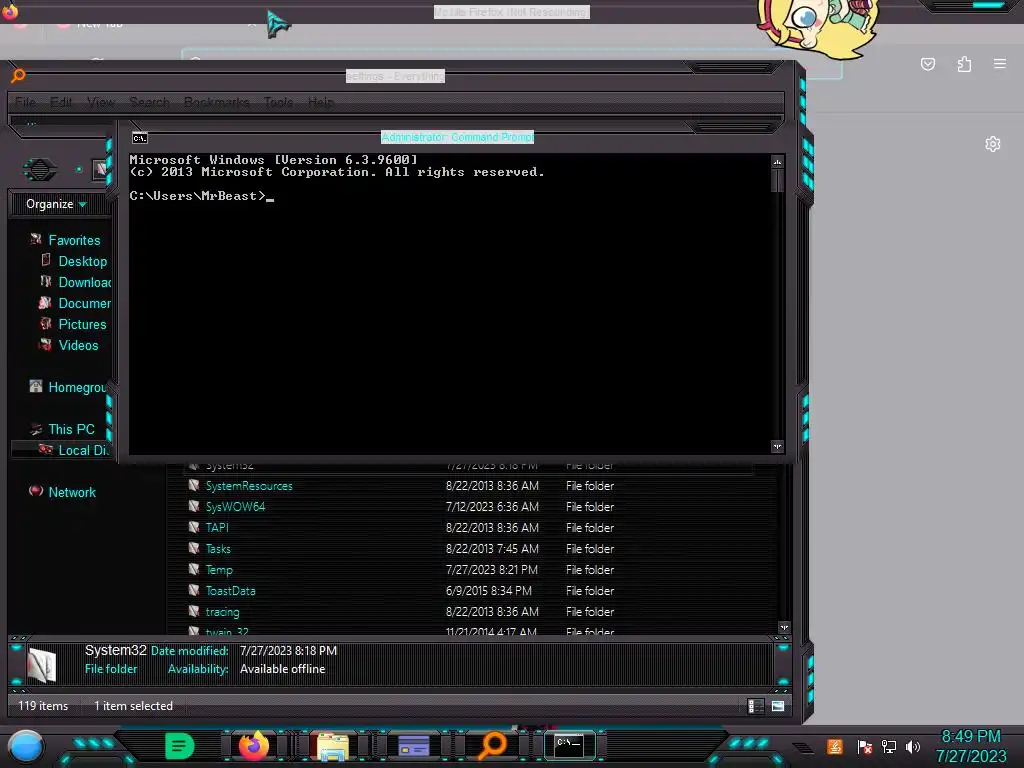Open Firefox hamburger menu

[x=1000, y=64]
